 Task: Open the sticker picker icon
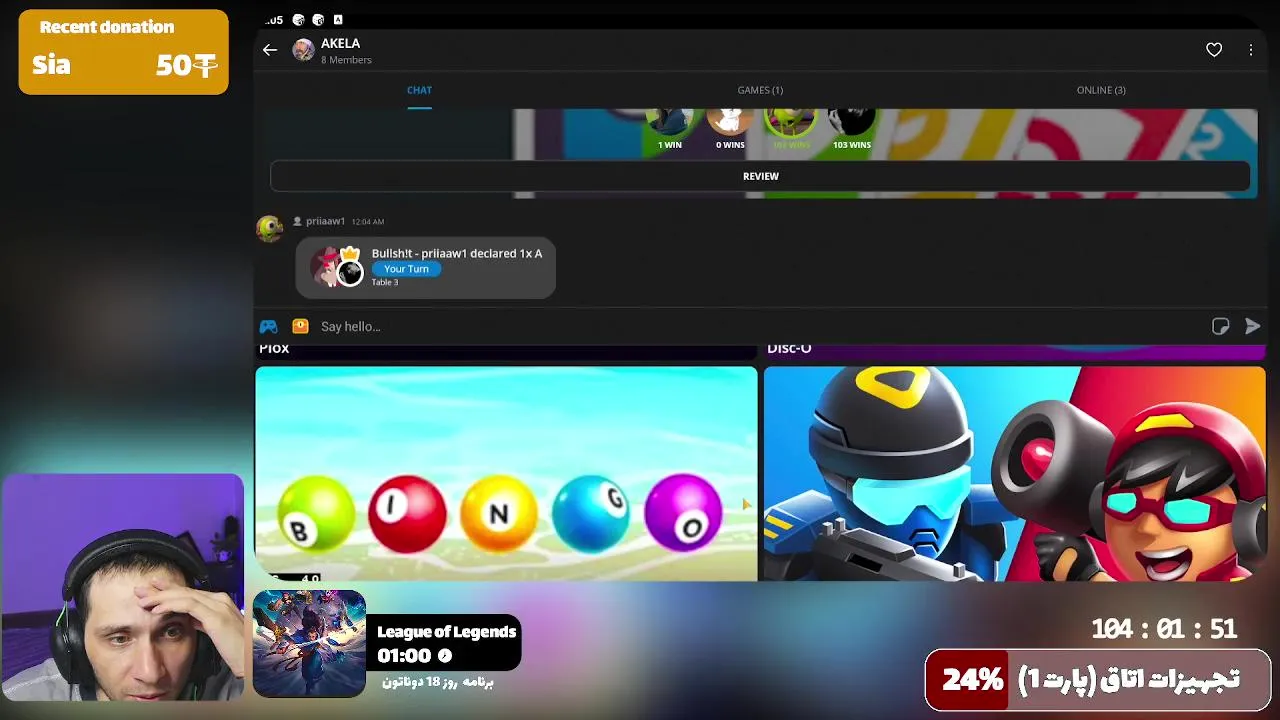tap(1220, 326)
